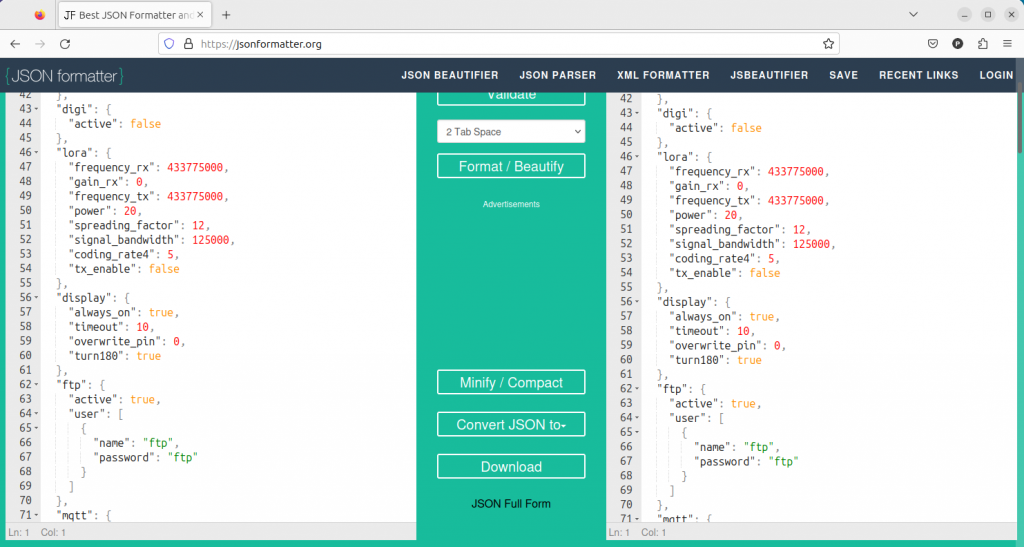This screenshot has width=1024, height=547.
Task: Click "signal_bandwidth" value in right editor
Action: (811, 244)
